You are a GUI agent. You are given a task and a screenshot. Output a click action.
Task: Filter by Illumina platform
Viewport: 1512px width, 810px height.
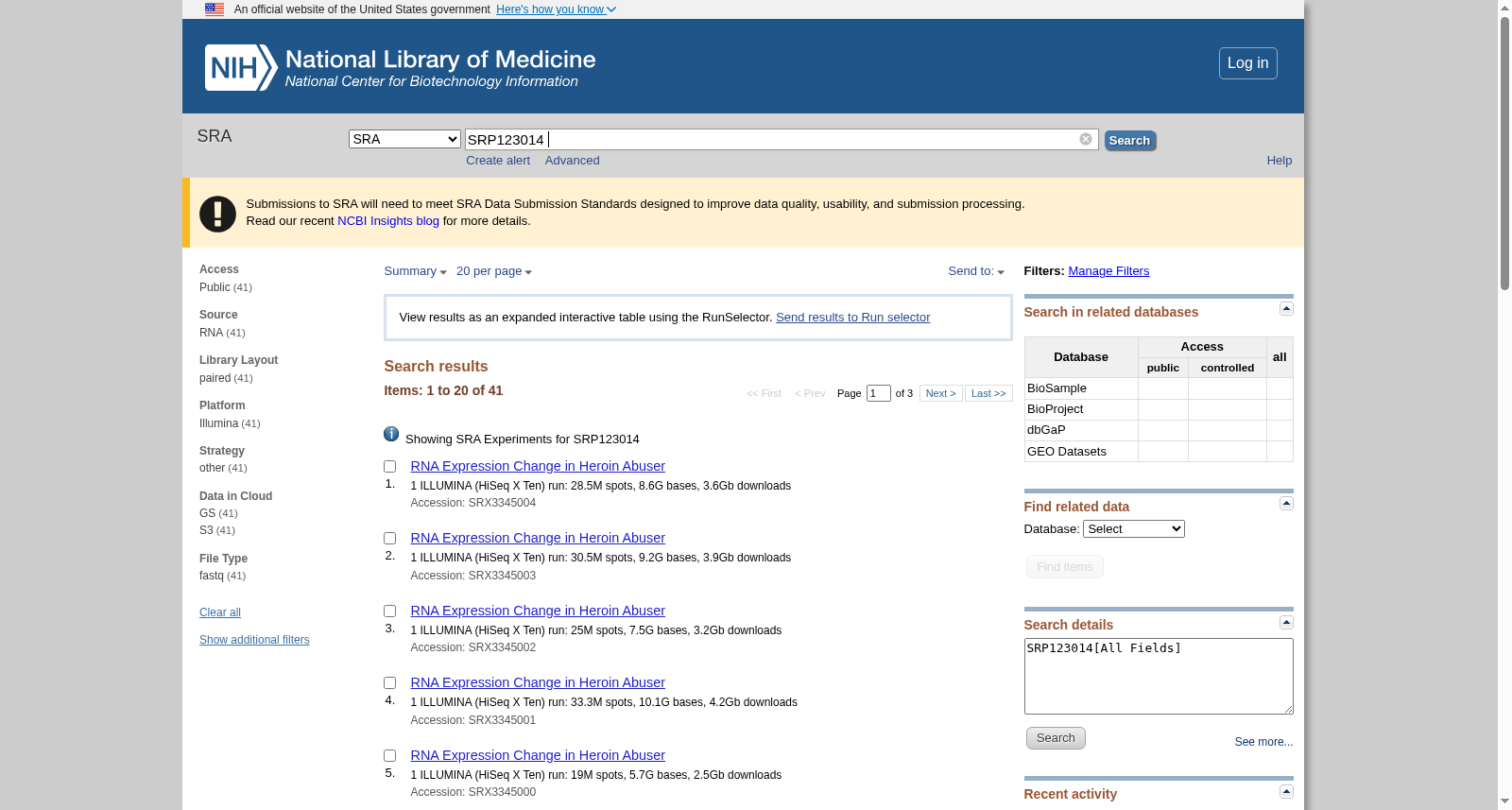coord(218,423)
